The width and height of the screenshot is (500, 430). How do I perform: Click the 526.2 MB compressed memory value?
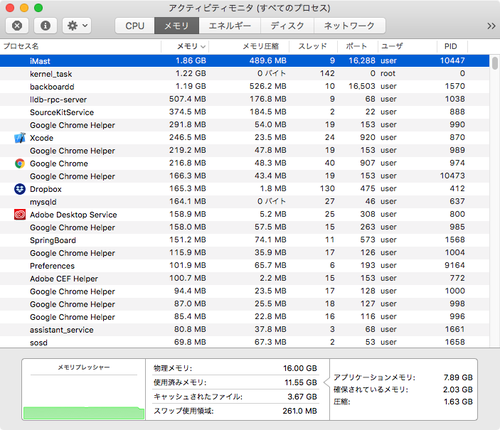(268, 86)
